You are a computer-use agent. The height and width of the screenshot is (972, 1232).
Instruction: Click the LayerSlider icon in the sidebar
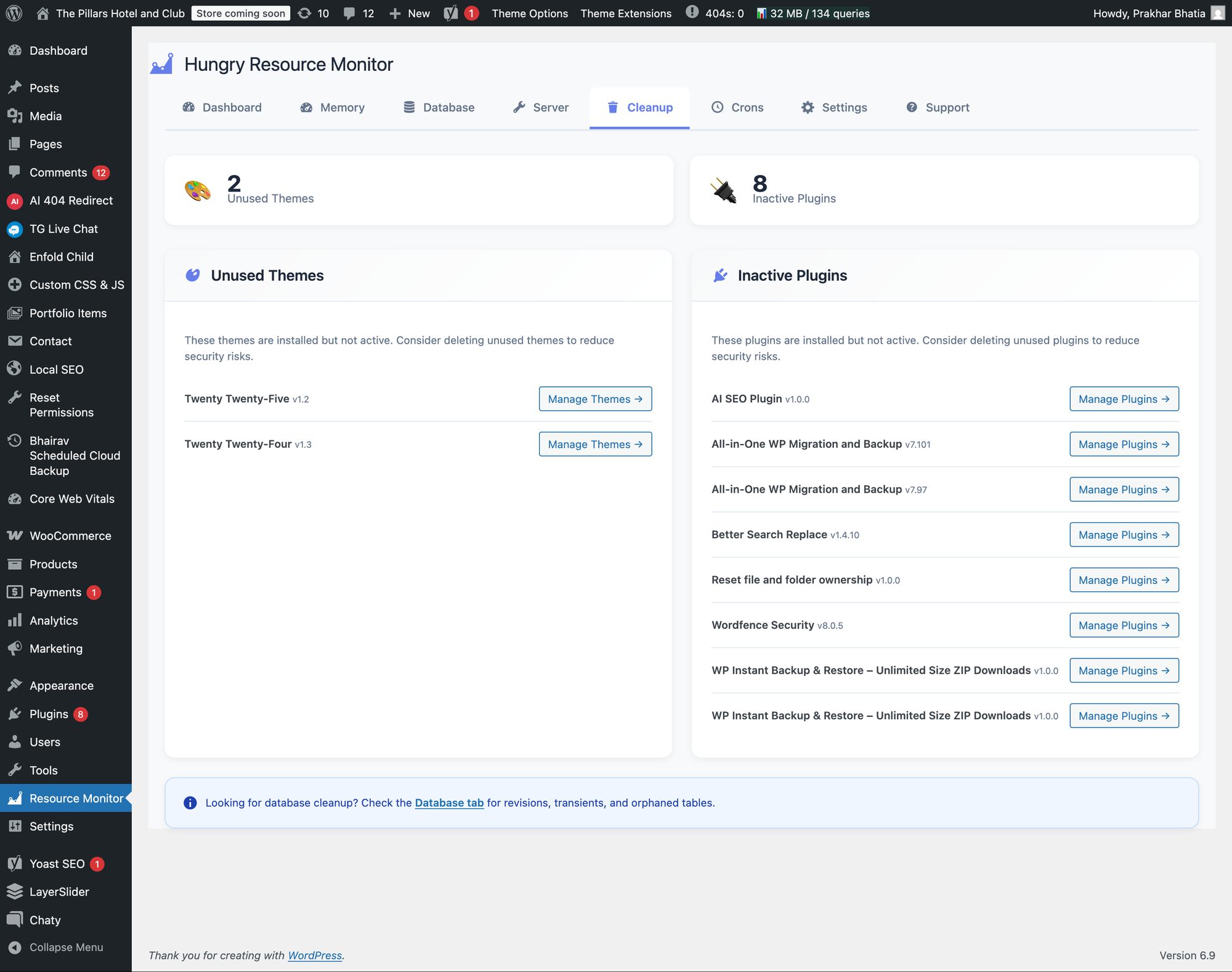[x=15, y=891]
